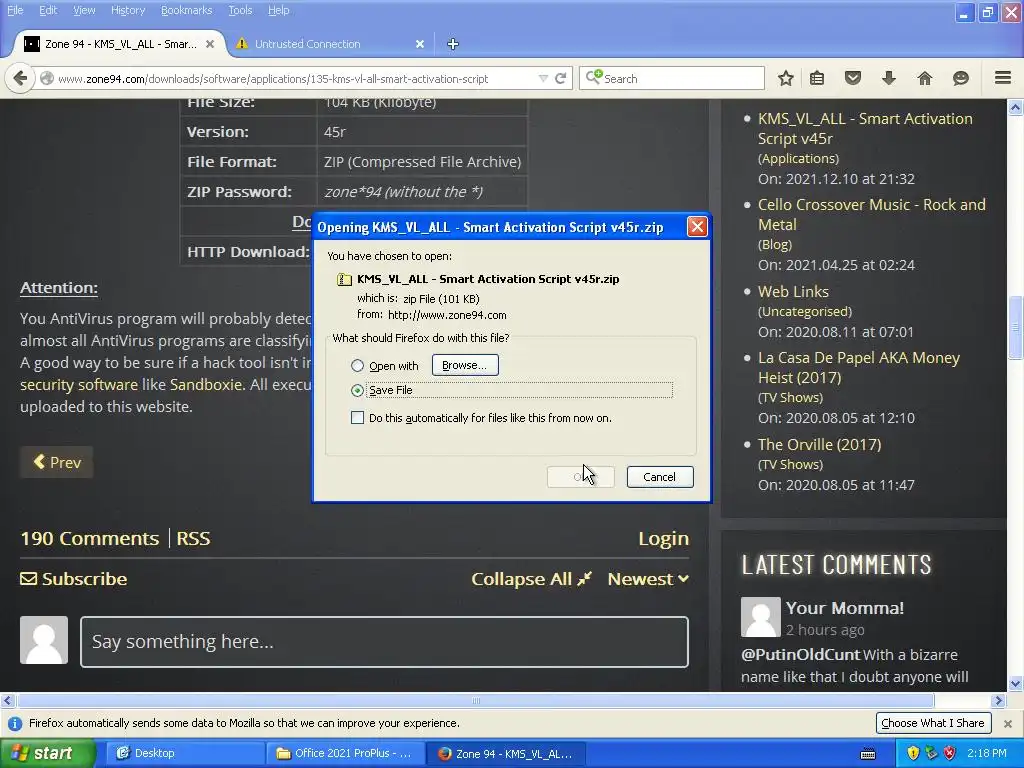Open the Login link
Screen dimensions: 1024x768
coord(664,538)
